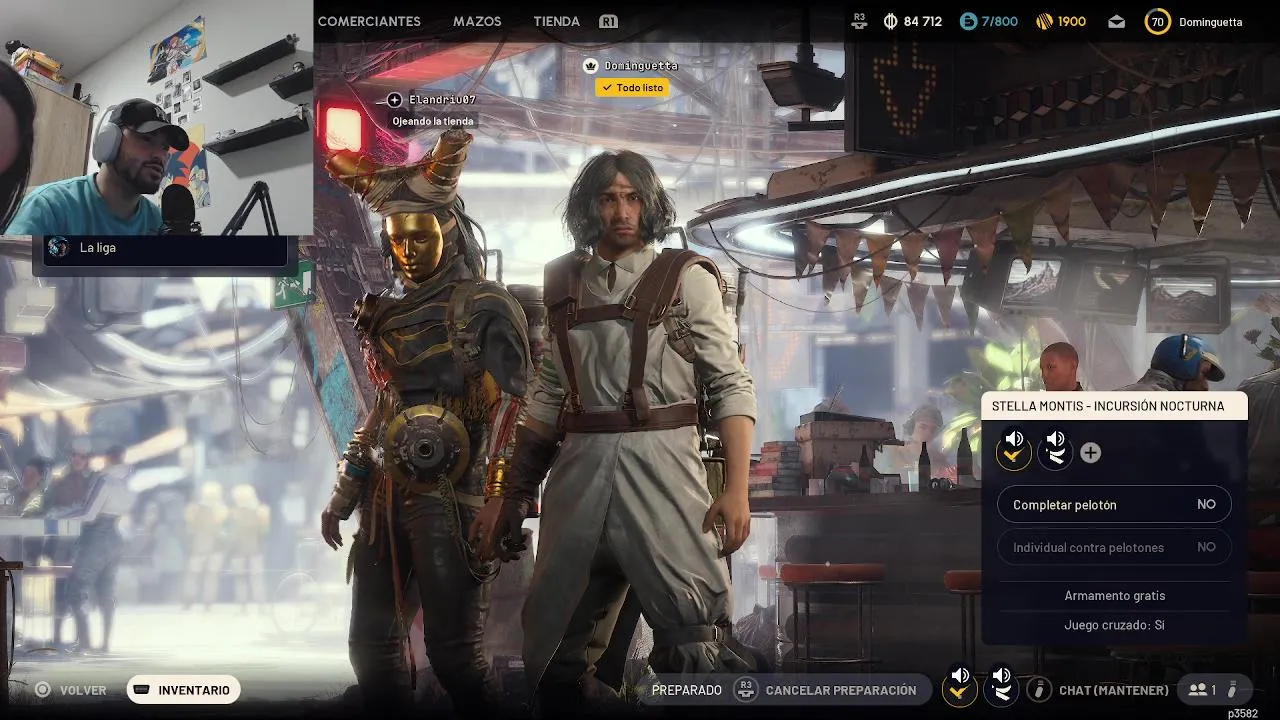This screenshot has width=1280, height=720.
Task: Click the gold squad member emblem in panel
Action: pos(1014,456)
